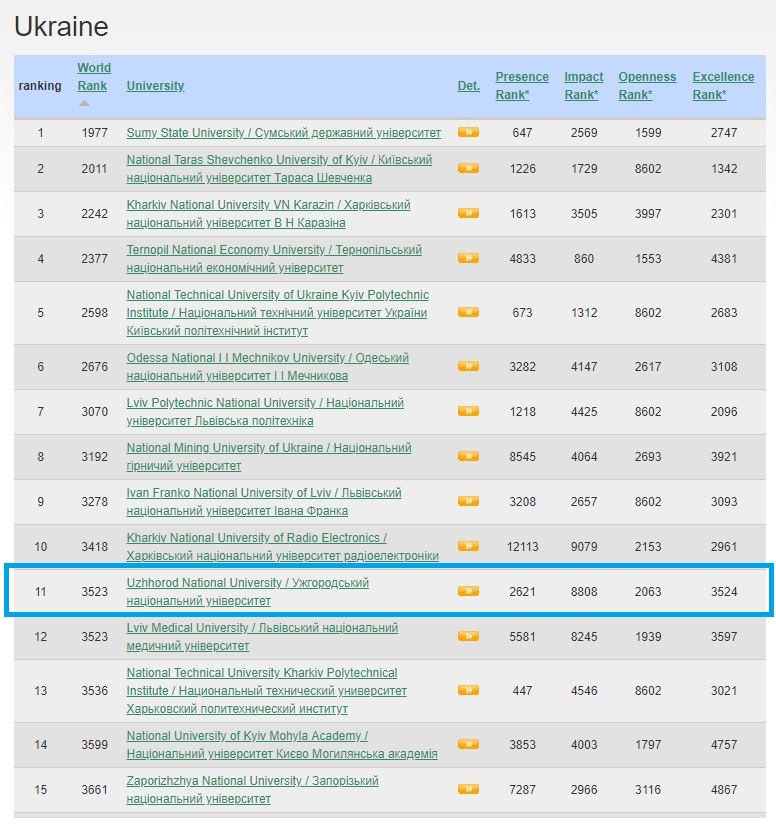Open Uzhhorod National University link

pos(248,591)
